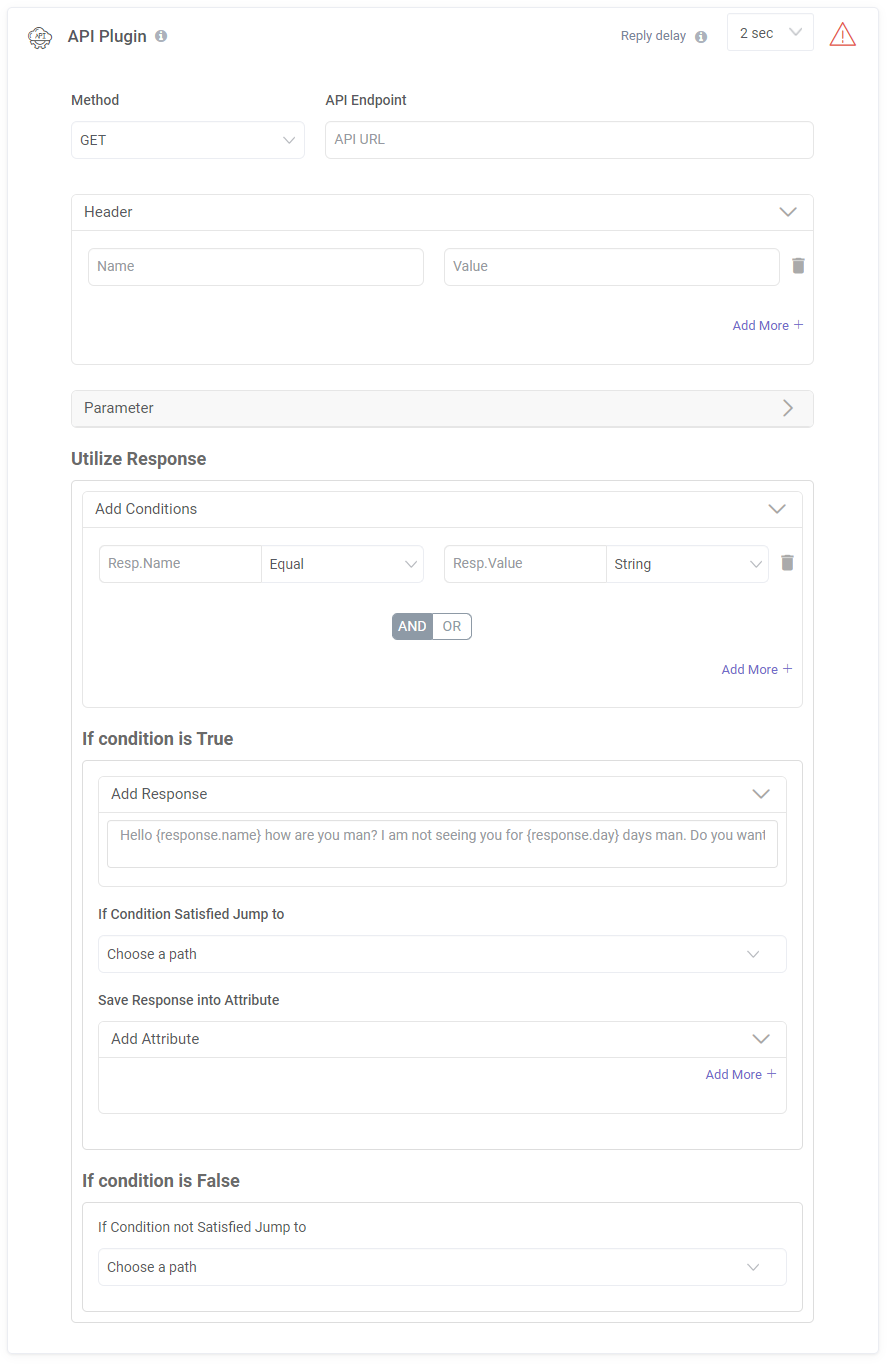
Task: Click Add More under Add Conditions
Action: click(x=756, y=669)
